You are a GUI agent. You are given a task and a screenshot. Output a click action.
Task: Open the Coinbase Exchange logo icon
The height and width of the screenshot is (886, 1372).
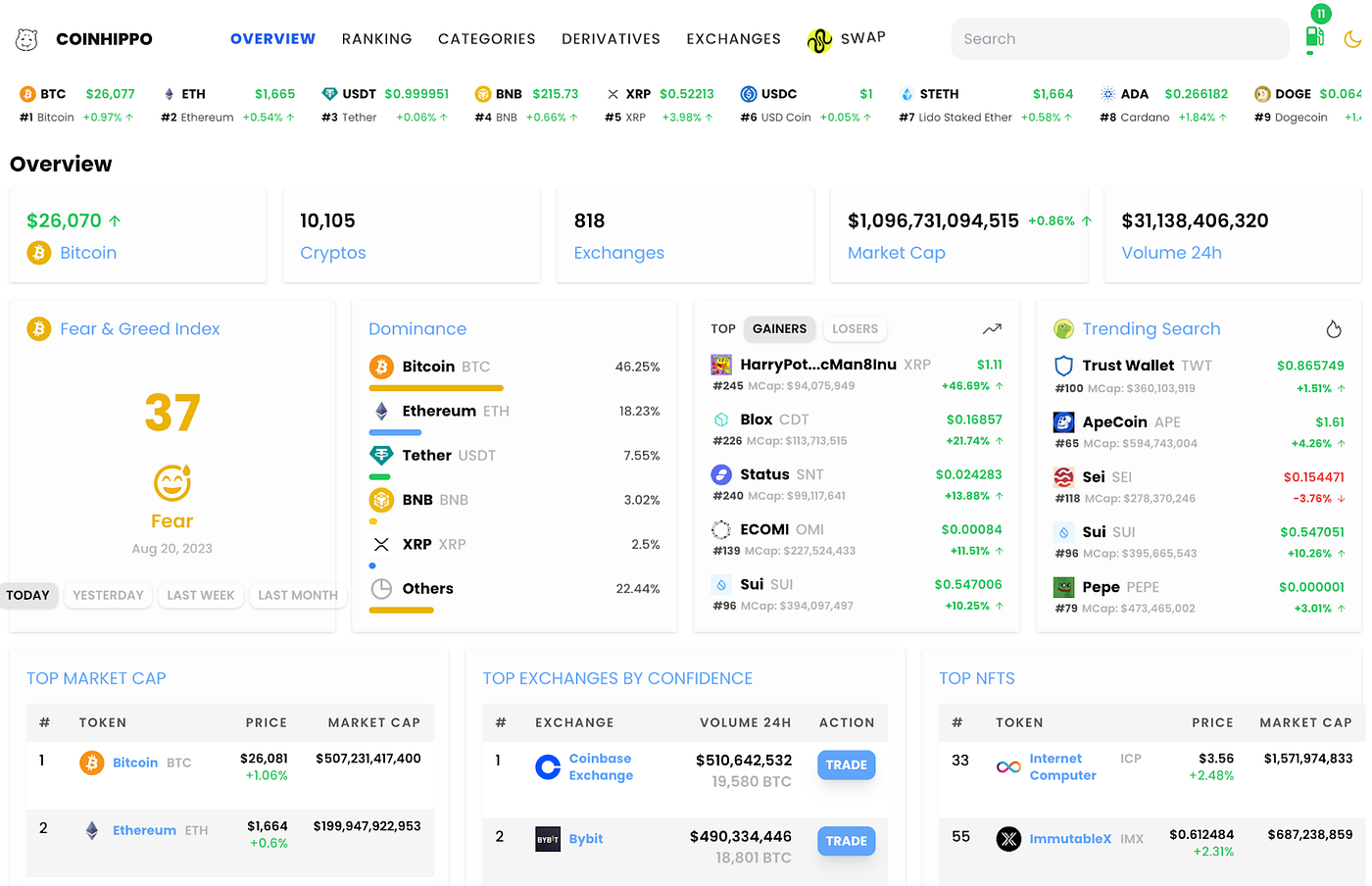tap(548, 765)
